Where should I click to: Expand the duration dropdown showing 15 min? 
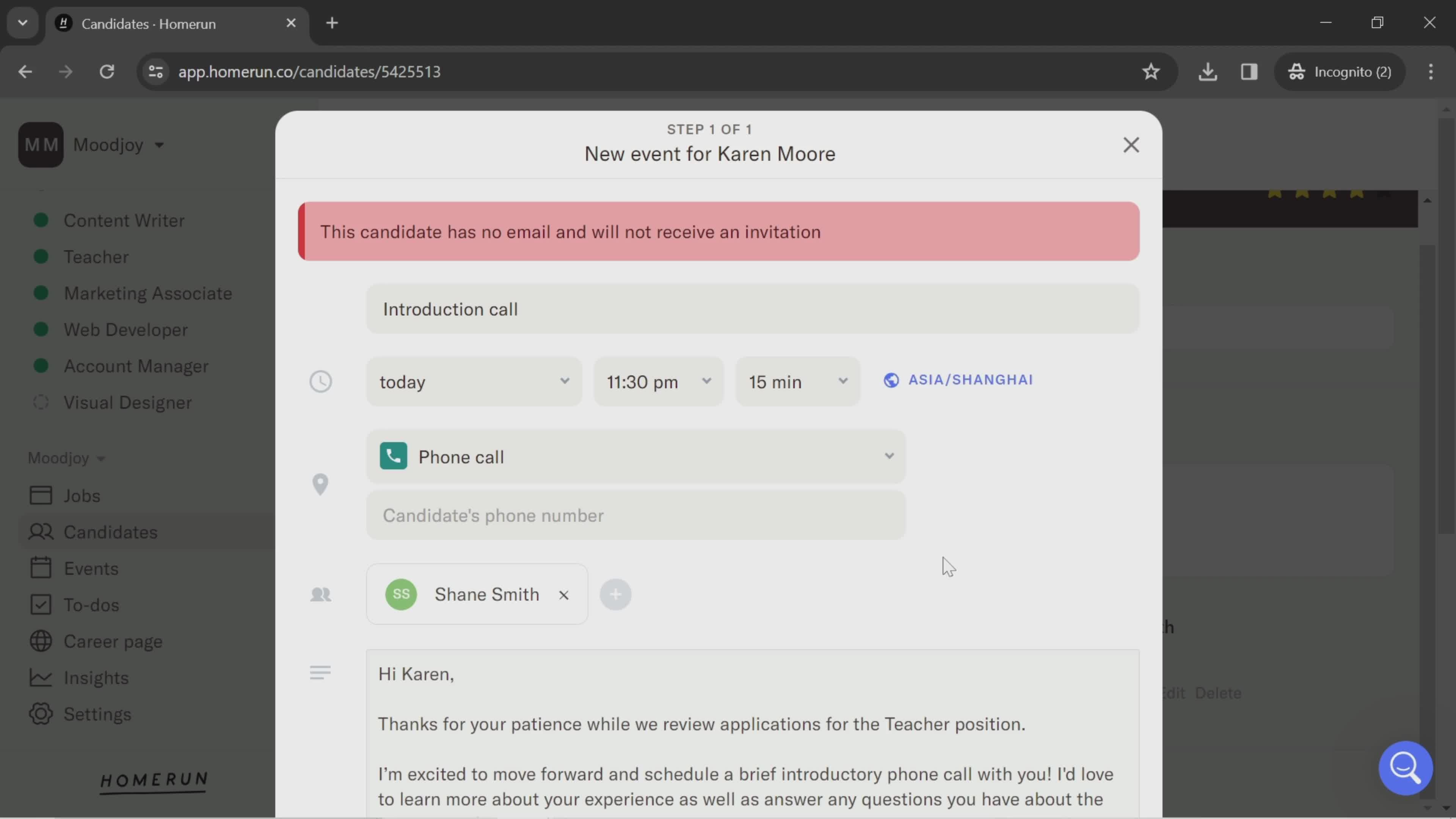pos(797,381)
